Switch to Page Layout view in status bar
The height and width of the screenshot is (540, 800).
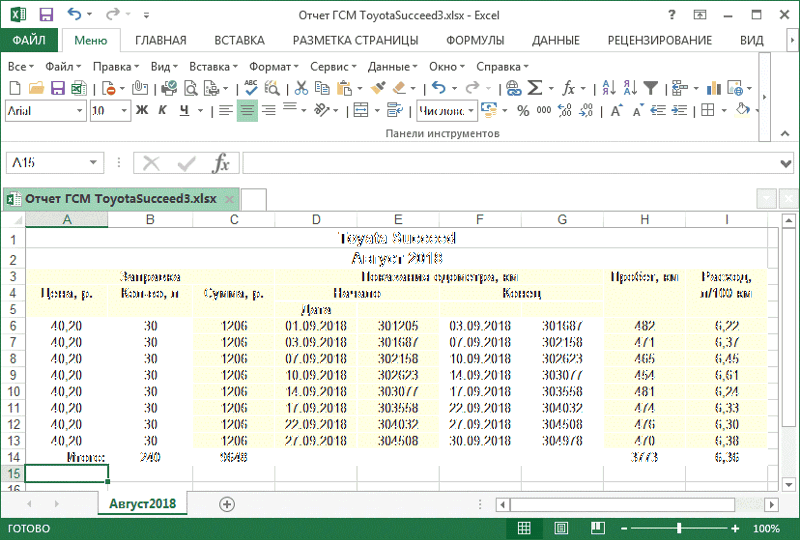pos(561,528)
